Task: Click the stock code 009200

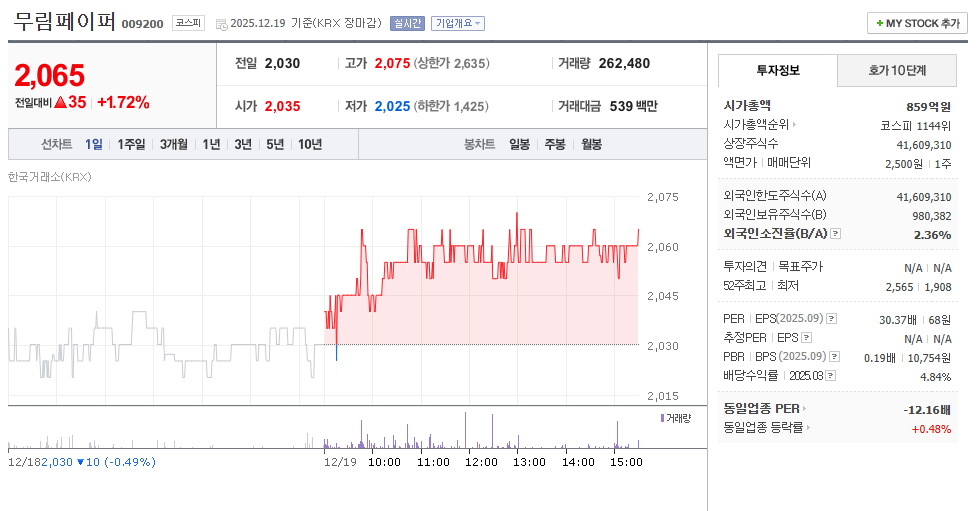Action: click(142, 24)
